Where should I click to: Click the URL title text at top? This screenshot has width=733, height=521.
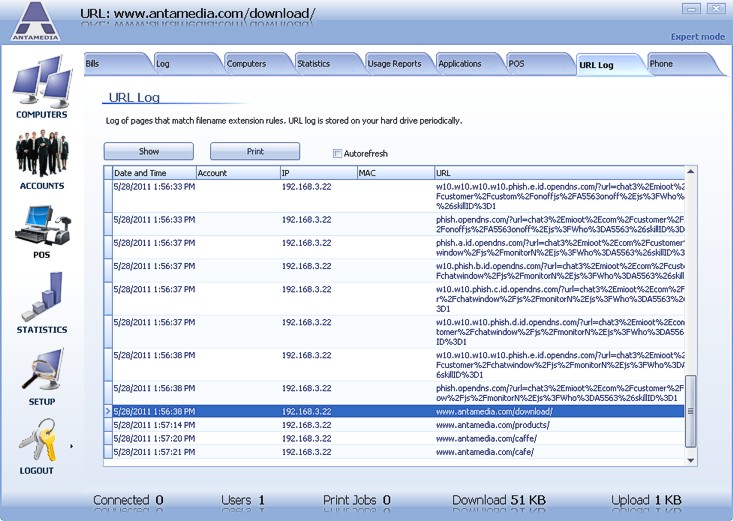(x=198, y=13)
